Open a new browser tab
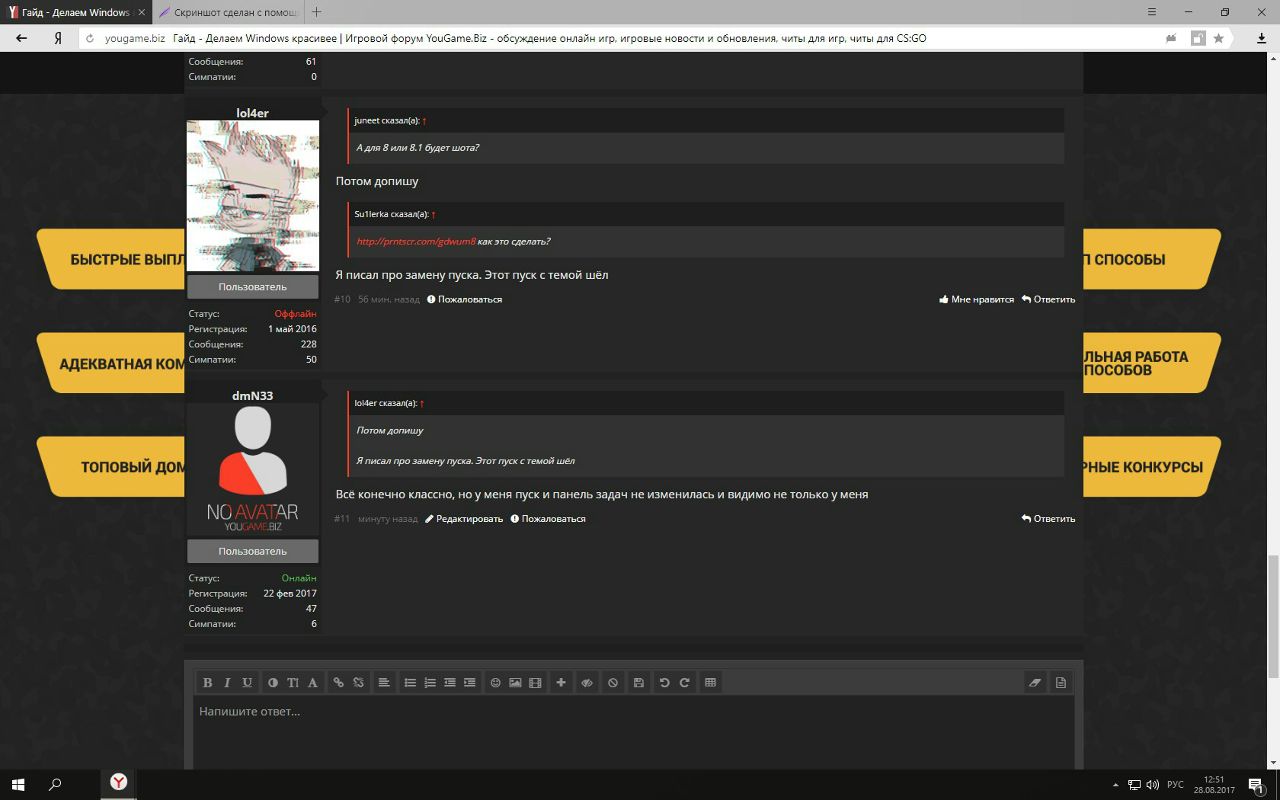The width and height of the screenshot is (1280, 800). tap(317, 12)
